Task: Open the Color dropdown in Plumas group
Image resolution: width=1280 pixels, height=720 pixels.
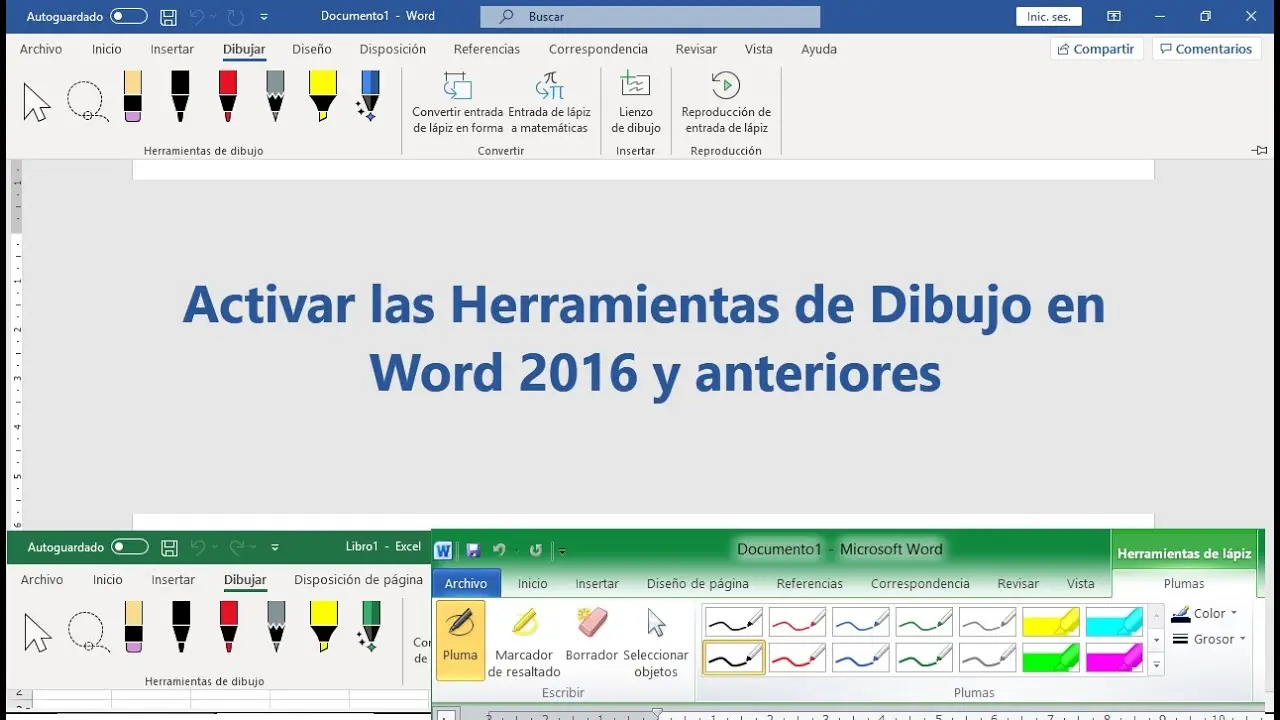Action: [1205, 613]
